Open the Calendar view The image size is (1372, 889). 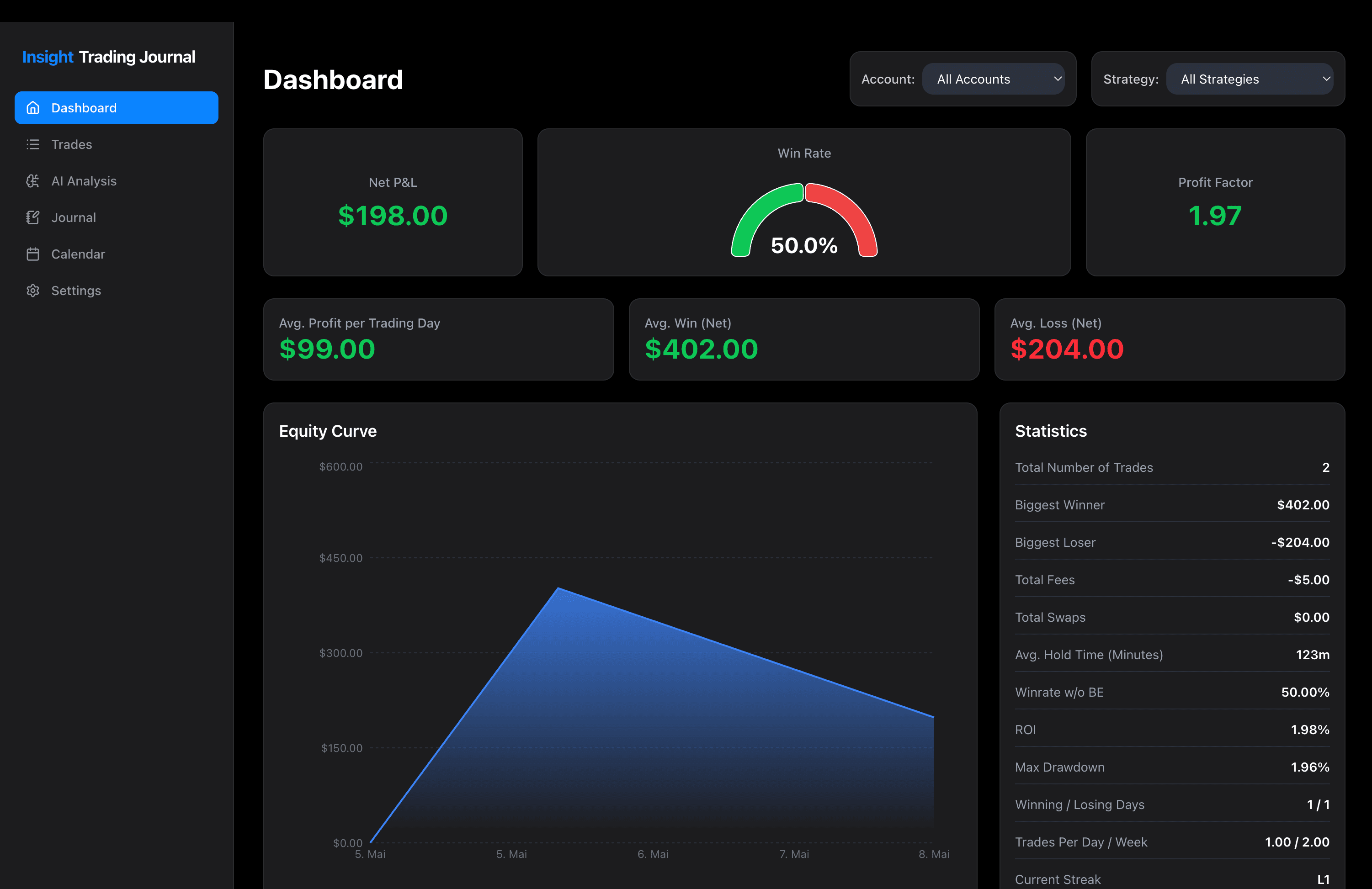pos(117,254)
